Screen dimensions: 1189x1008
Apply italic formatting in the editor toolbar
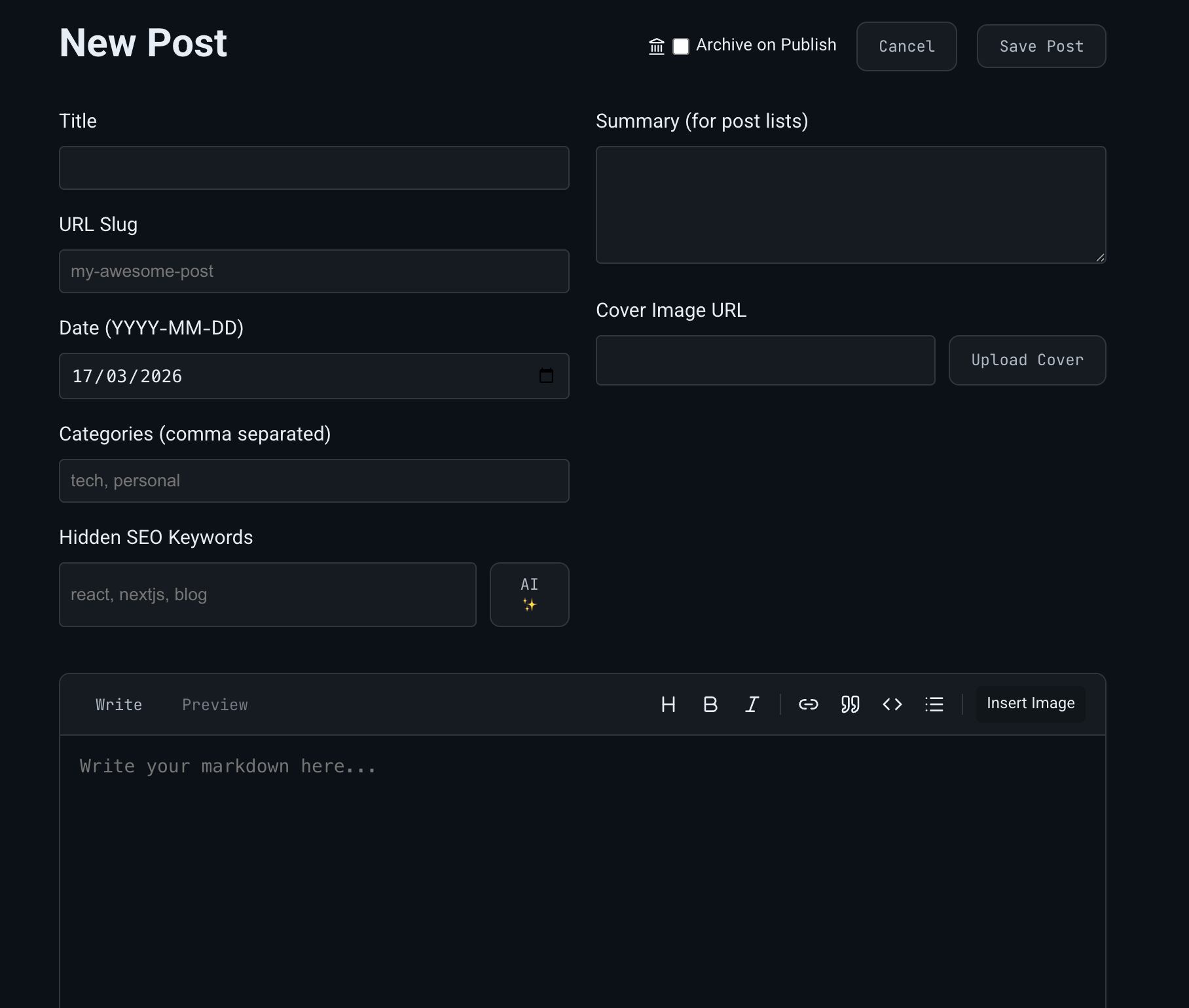click(752, 704)
